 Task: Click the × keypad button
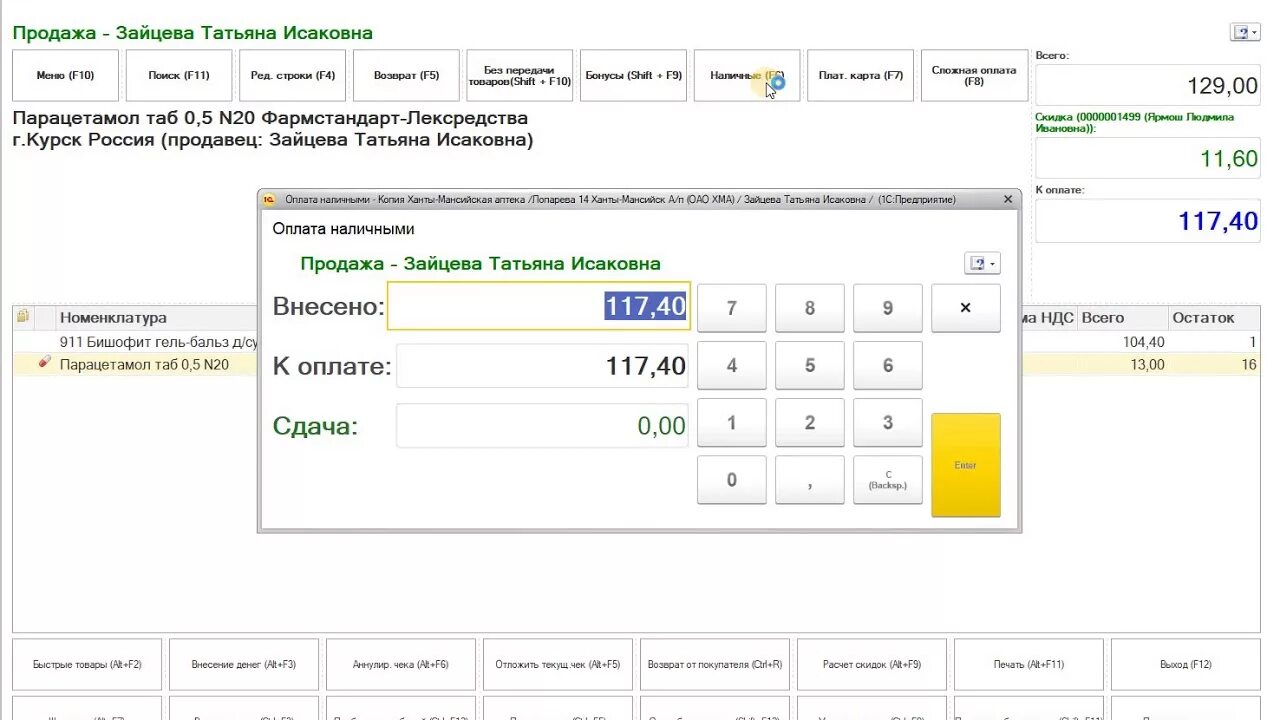pyautogui.click(x=966, y=308)
